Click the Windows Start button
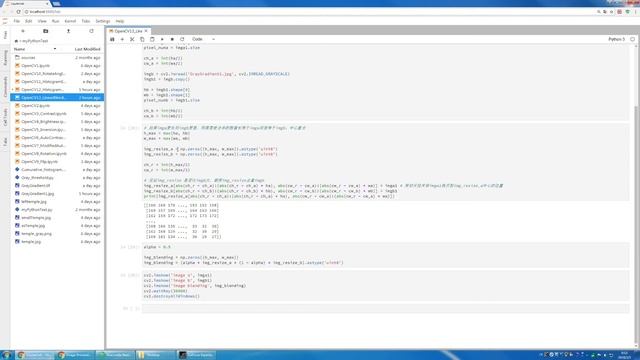Viewport: 640px width, 360px height. tap(7, 355)
